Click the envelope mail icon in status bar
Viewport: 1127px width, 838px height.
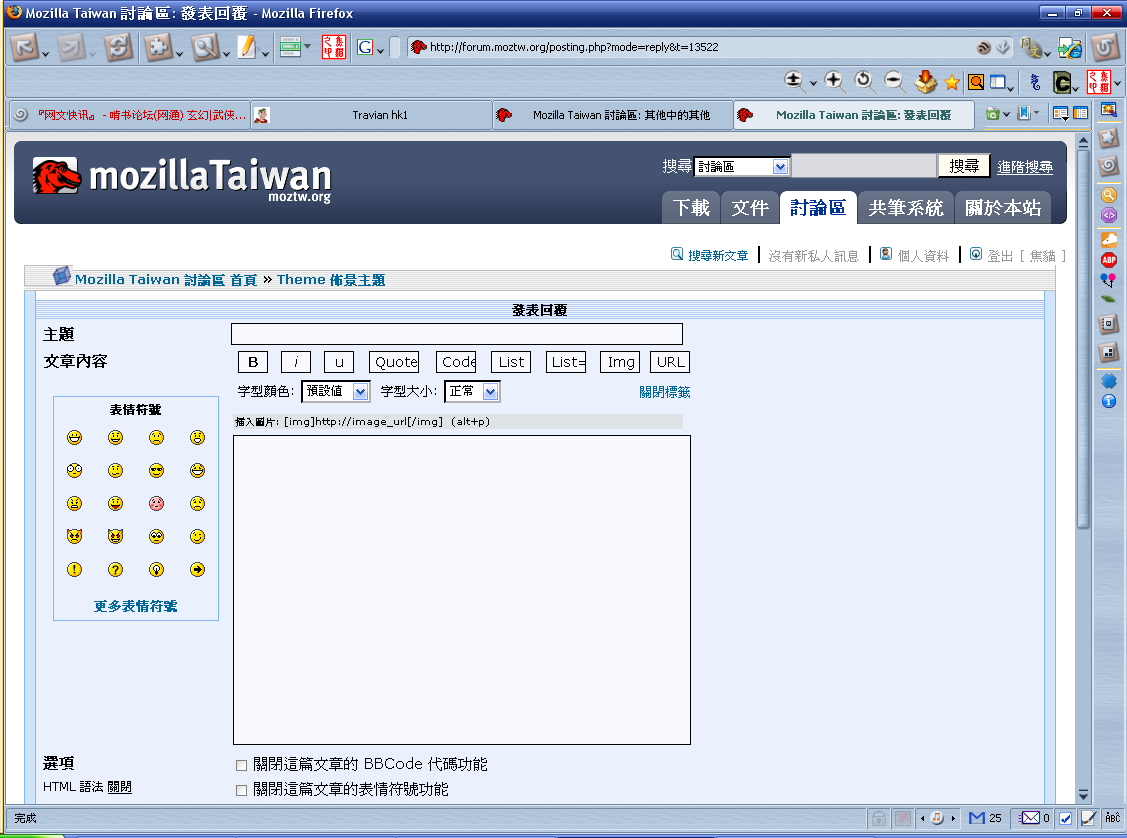point(1031,818)
